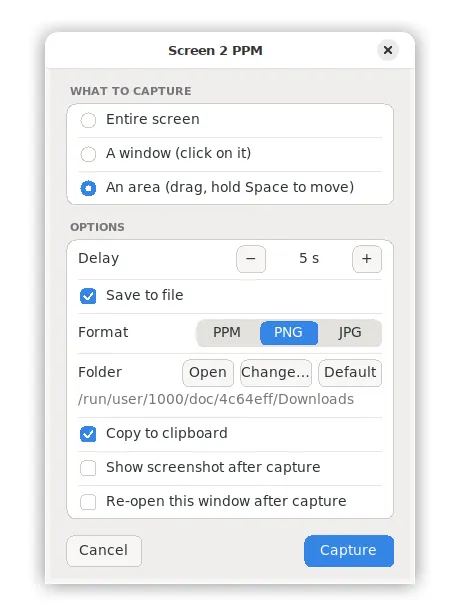Switch format to PPM

pos(227,333)
